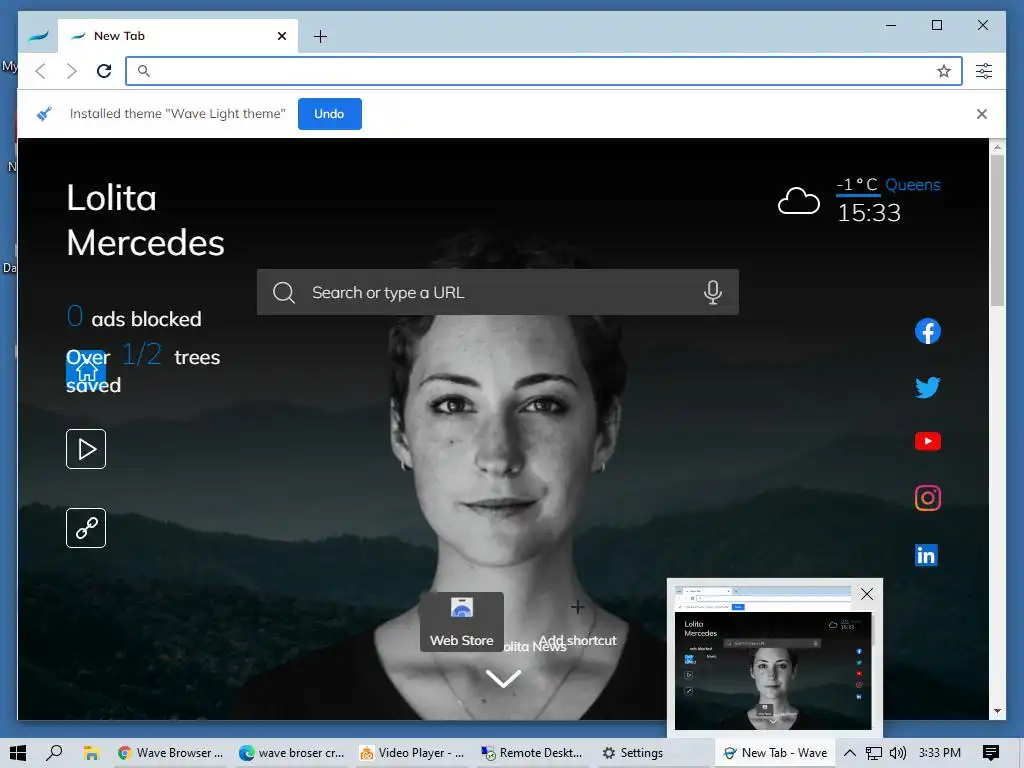Switch to Video Player taskbar window
This screenshot has width=1024, height=768.
point(413,753)
